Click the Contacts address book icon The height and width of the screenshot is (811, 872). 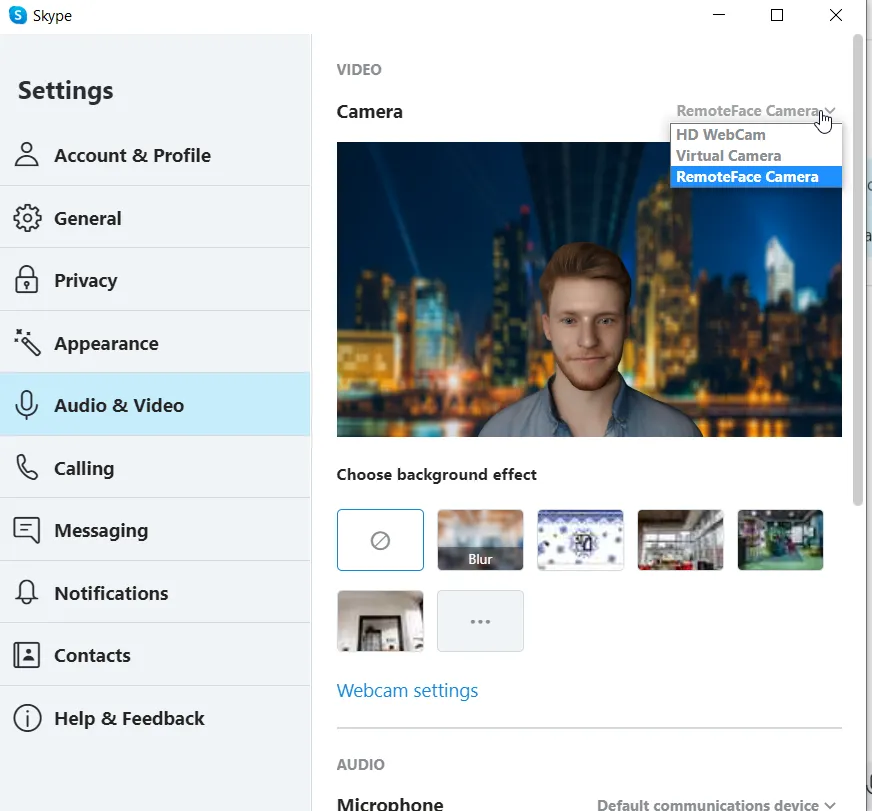(x=27, y=655)
